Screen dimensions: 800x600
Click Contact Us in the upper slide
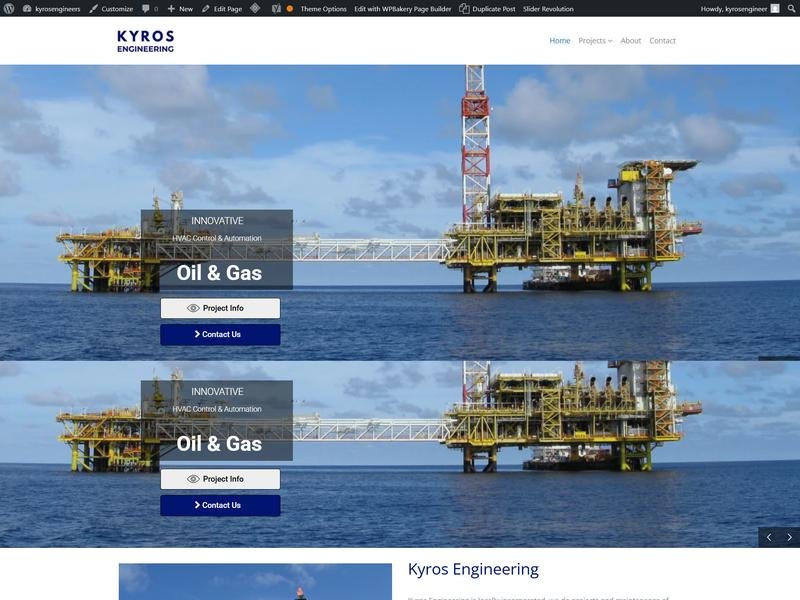point(220,335)
